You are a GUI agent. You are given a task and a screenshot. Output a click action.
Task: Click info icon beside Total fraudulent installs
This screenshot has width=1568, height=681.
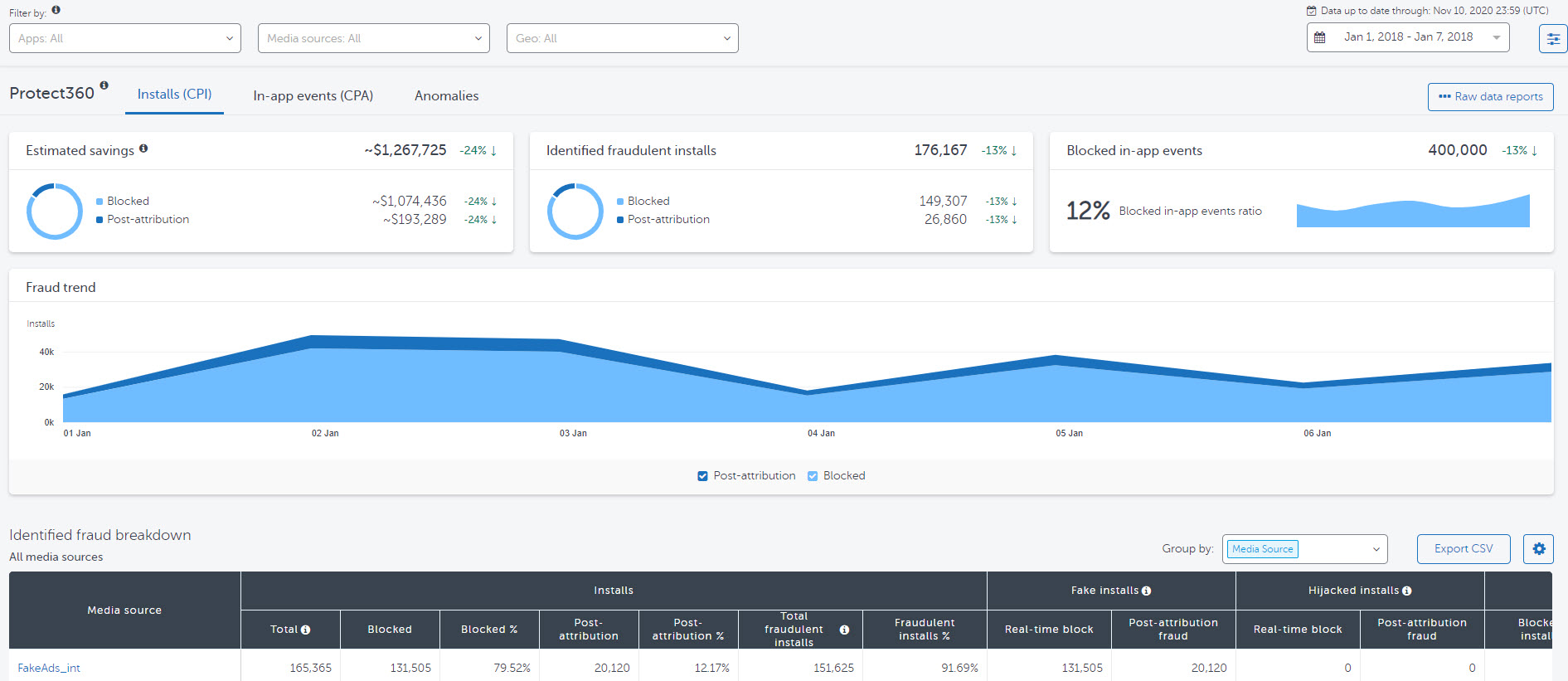tap(844, 630)
